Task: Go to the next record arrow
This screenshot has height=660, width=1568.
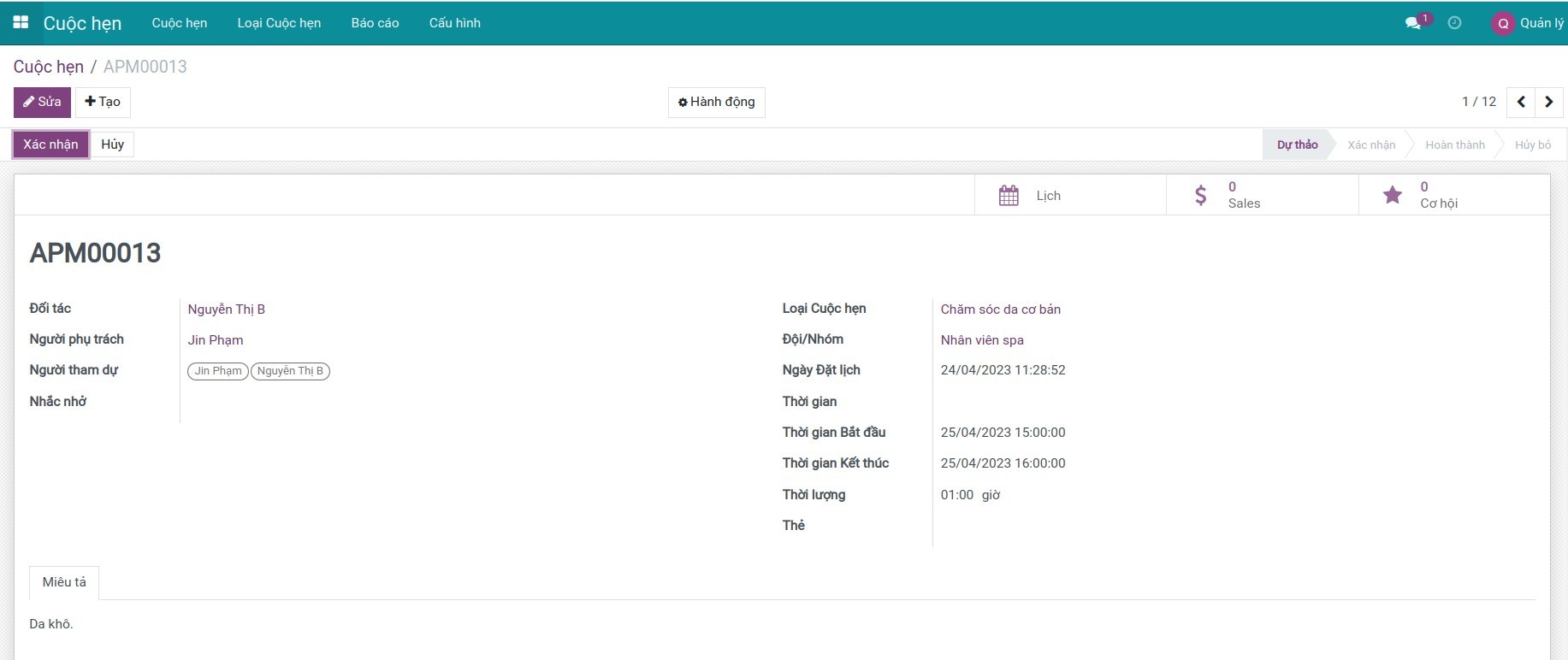Action: pyautogui.click(x=1549, y=102)
